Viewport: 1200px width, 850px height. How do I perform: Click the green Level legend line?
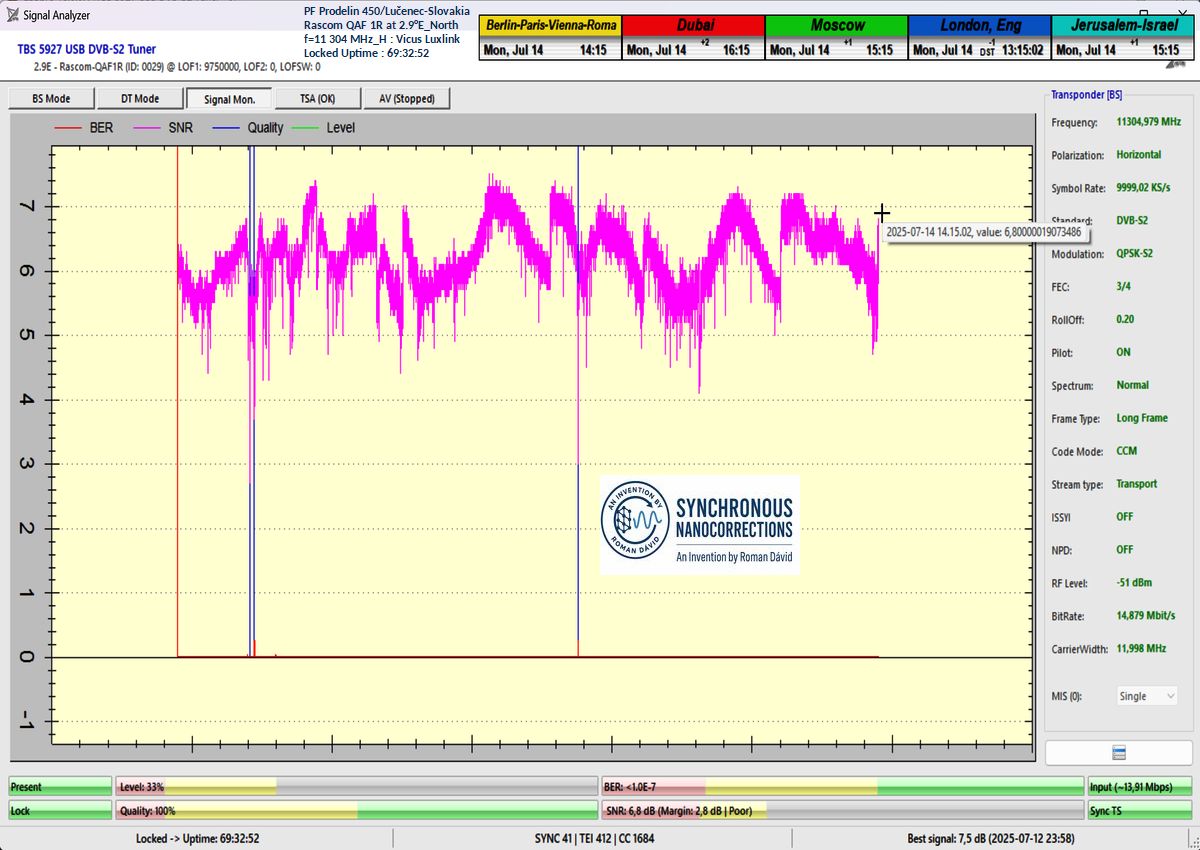click(x=307, y=128)
